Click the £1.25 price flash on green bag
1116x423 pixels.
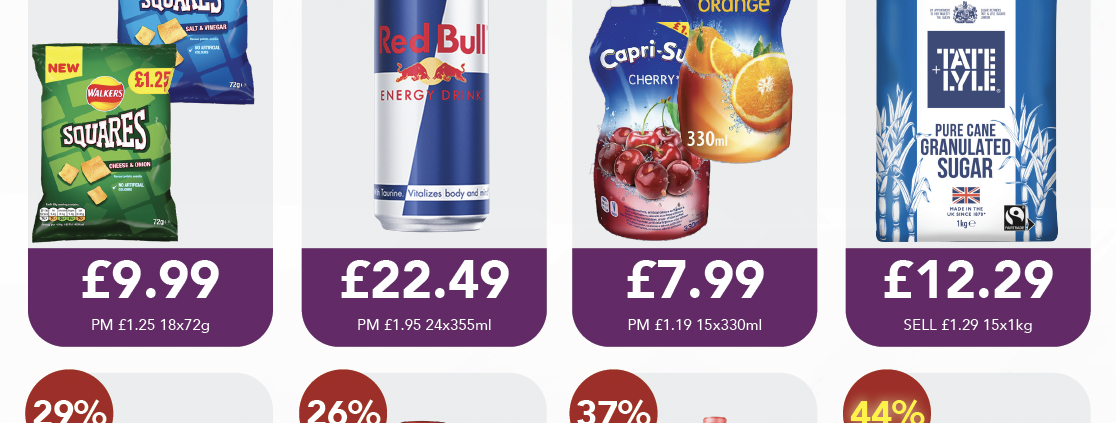pos(150,80)
